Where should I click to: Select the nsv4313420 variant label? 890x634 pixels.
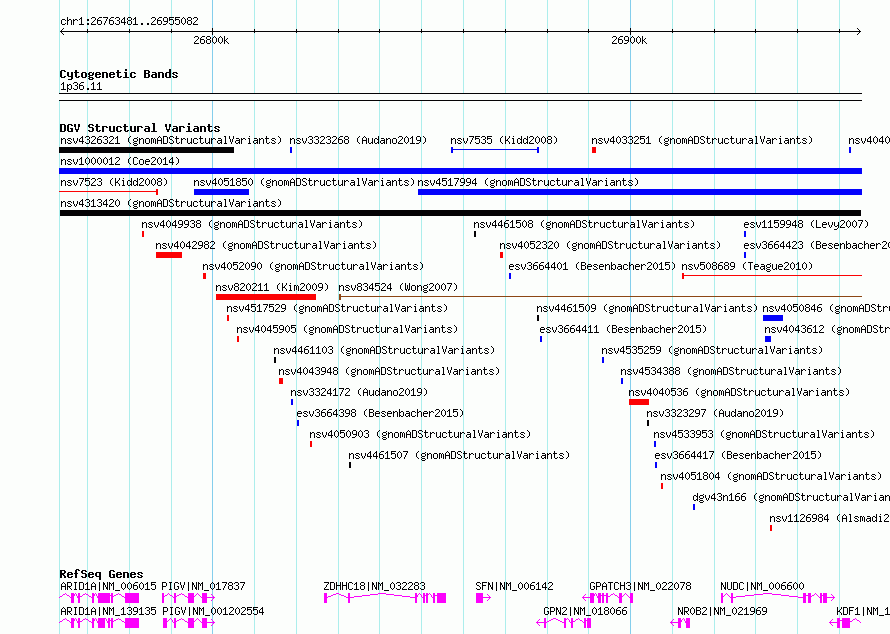pos(171,203)
